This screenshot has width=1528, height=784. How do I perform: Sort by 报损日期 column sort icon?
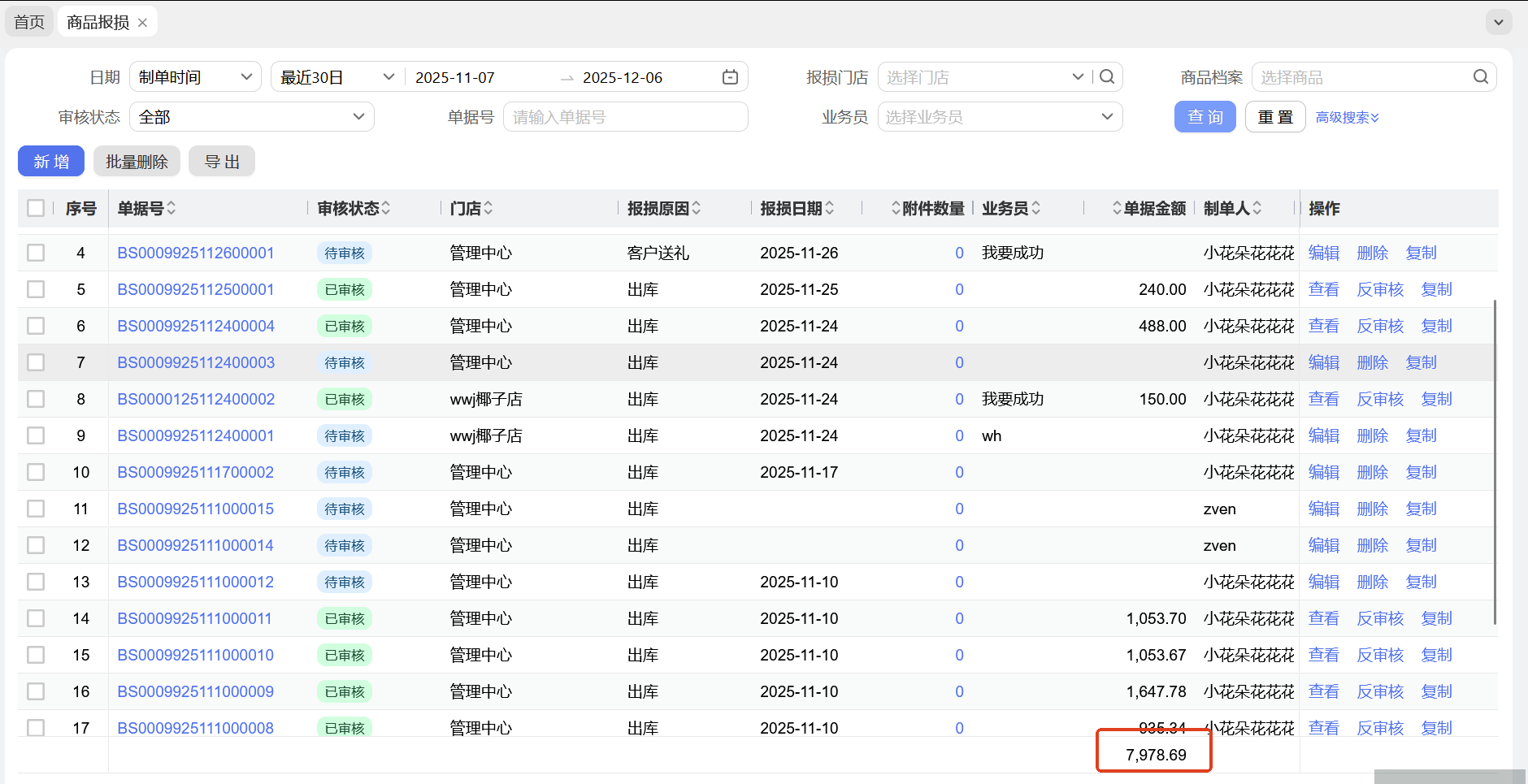[830, 209]
